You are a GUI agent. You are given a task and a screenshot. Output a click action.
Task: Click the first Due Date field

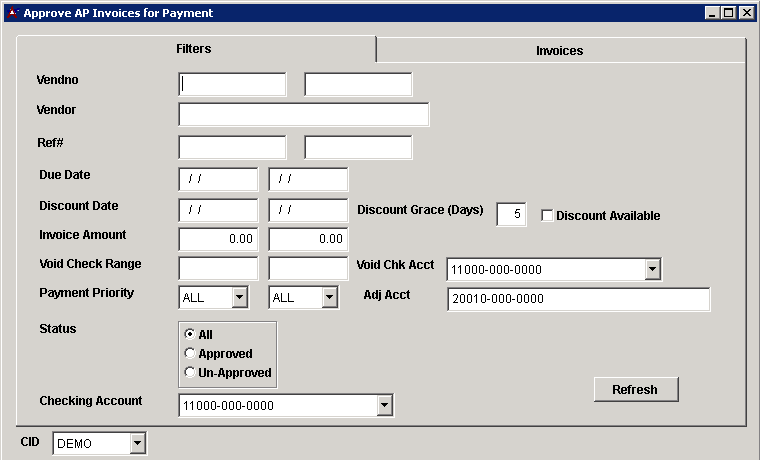[218, 180]
